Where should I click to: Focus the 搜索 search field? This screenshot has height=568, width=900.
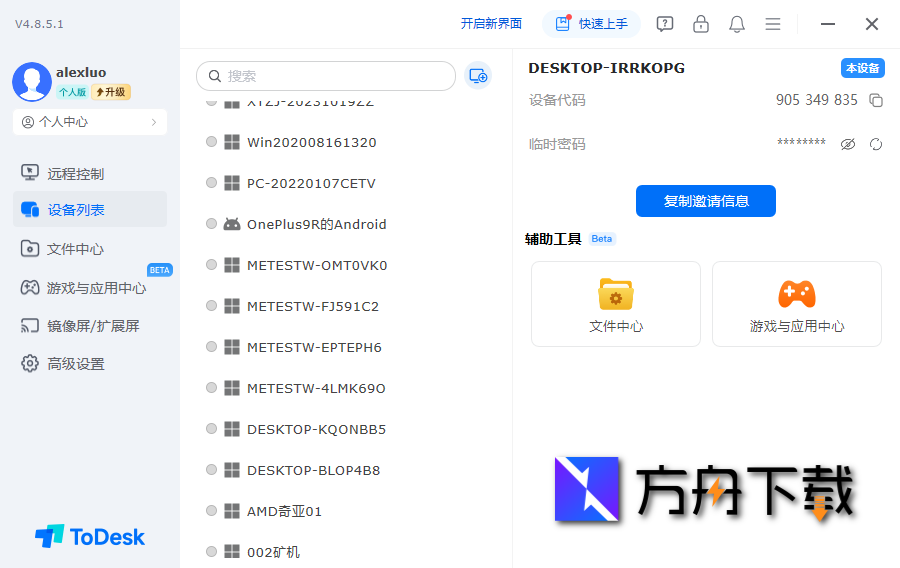tap(326, 76)
